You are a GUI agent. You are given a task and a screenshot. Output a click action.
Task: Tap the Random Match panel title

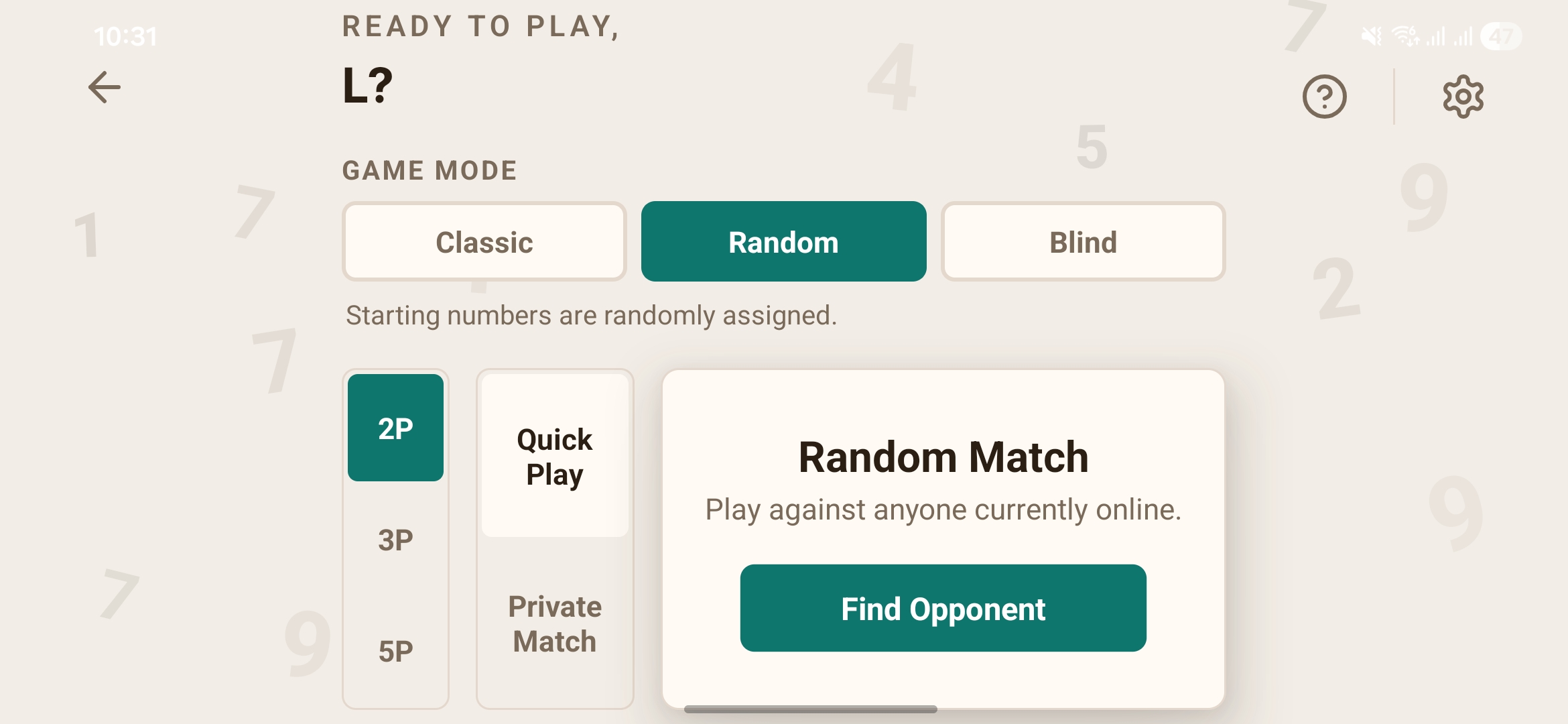(943, 457)
